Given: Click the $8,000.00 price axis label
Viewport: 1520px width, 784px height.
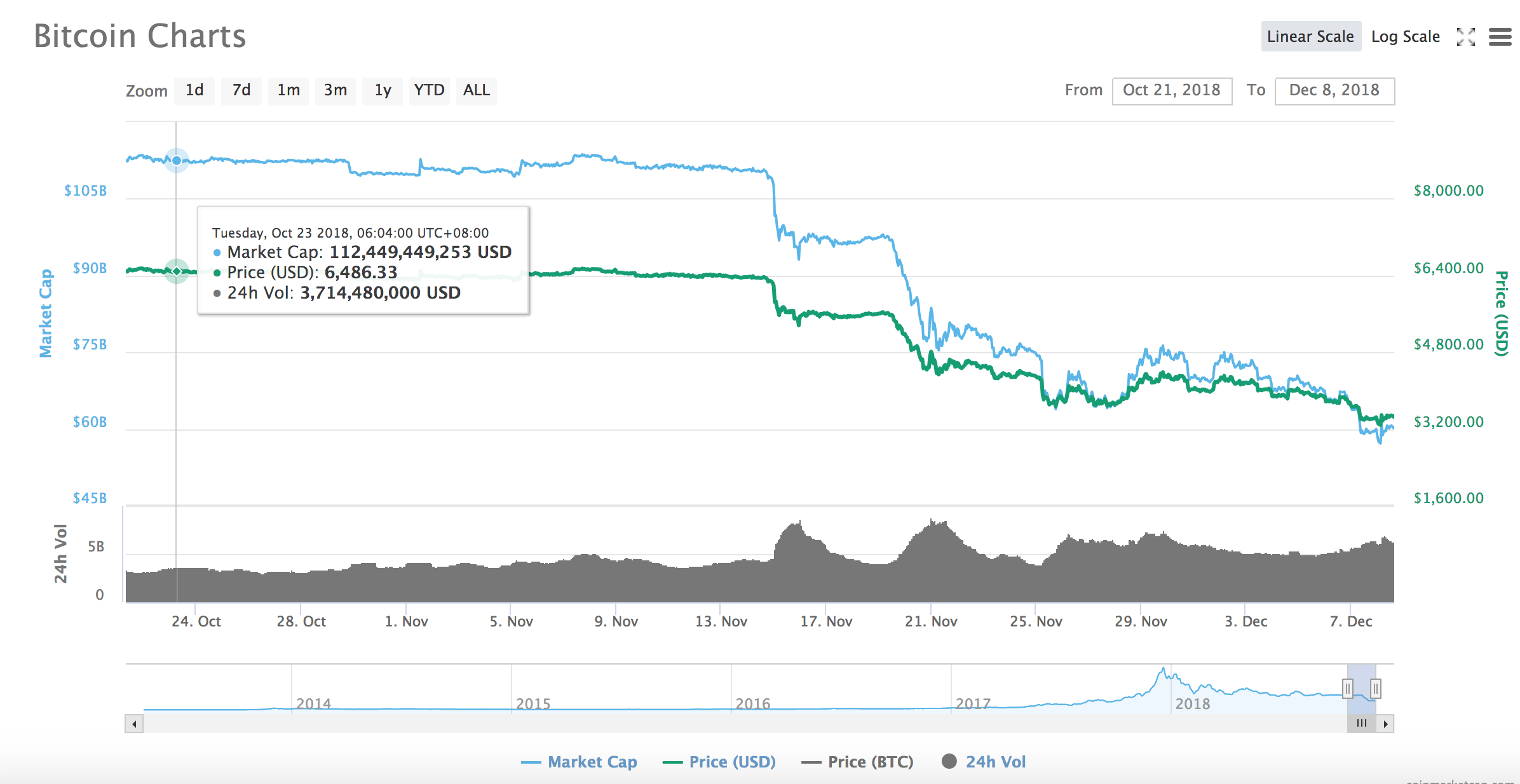Looking at the screenshot, I should point(1449,191).
